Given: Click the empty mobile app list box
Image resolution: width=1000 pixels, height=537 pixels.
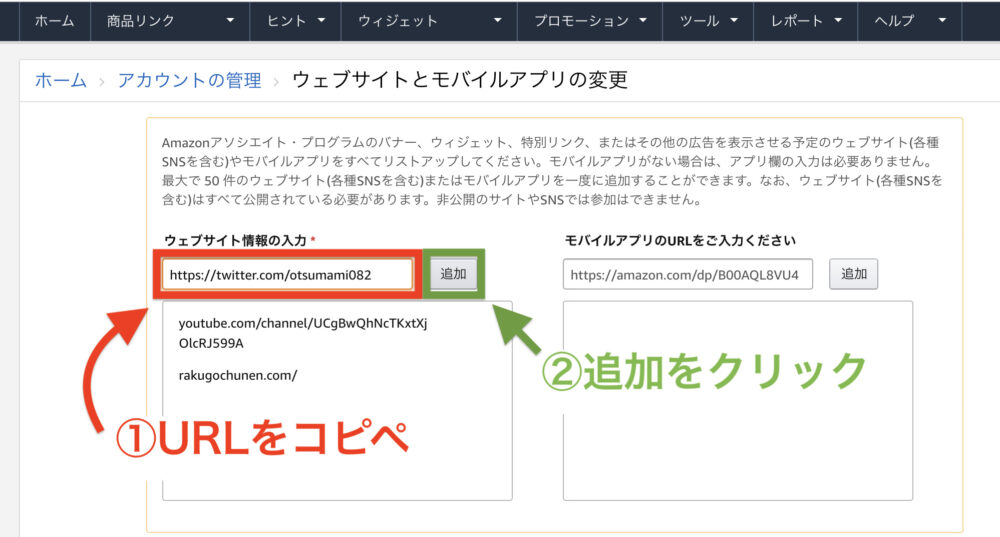Looking at the screenshot, I should coord(738,401).
